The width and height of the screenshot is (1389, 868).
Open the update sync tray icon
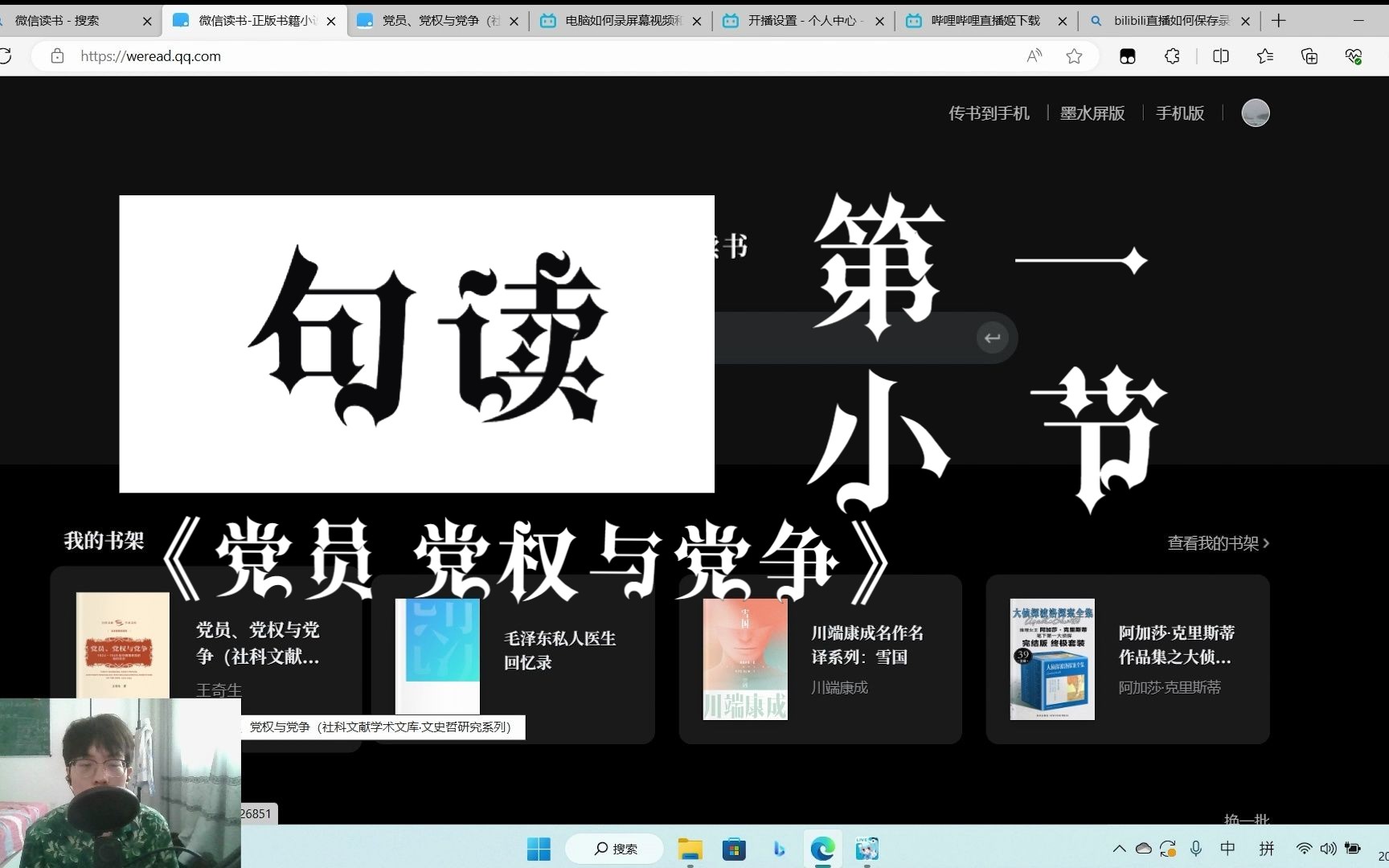click(1168, 849)
